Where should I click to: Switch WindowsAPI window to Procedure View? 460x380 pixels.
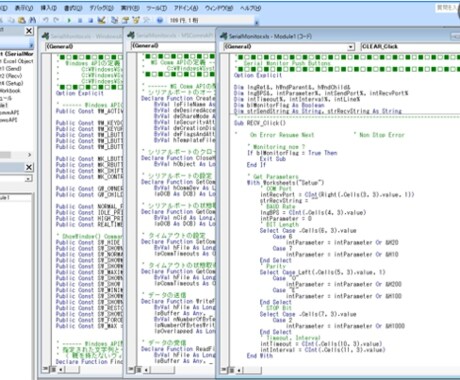(45, 369)
